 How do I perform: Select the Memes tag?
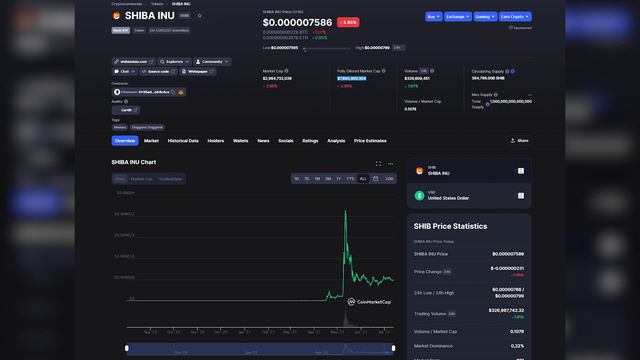pos(120,127)
